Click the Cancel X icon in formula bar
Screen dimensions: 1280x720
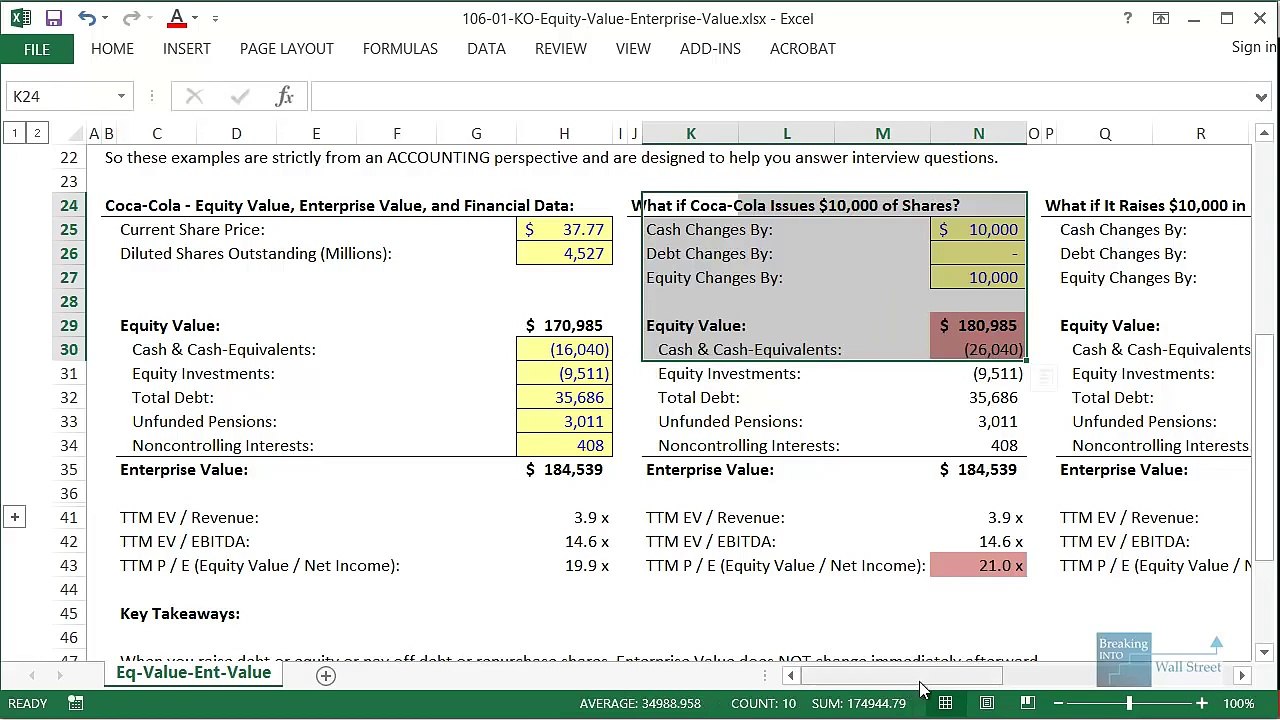(x=194, y=96)
